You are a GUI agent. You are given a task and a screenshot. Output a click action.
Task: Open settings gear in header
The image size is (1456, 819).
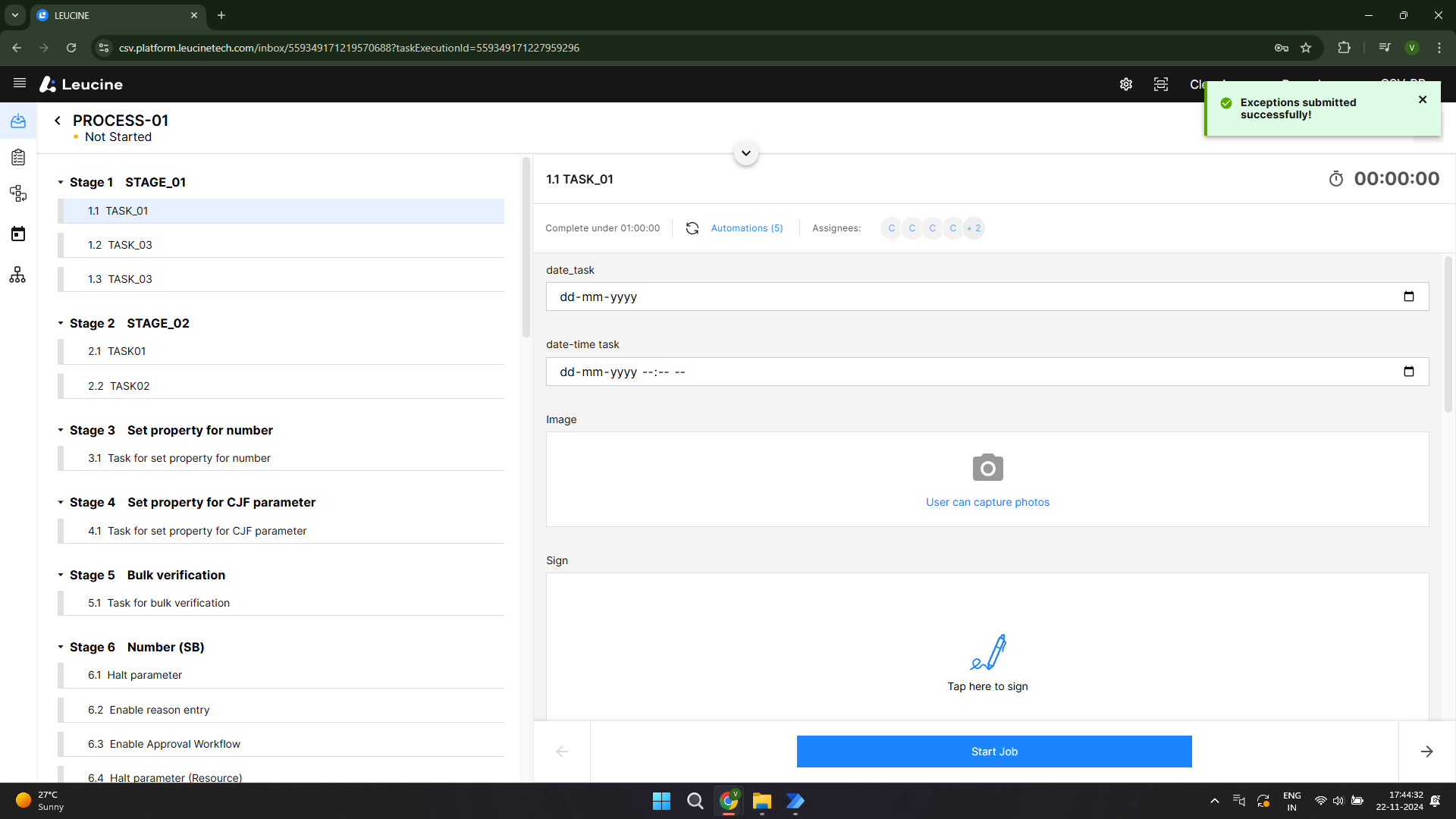tap(1126, 84)
